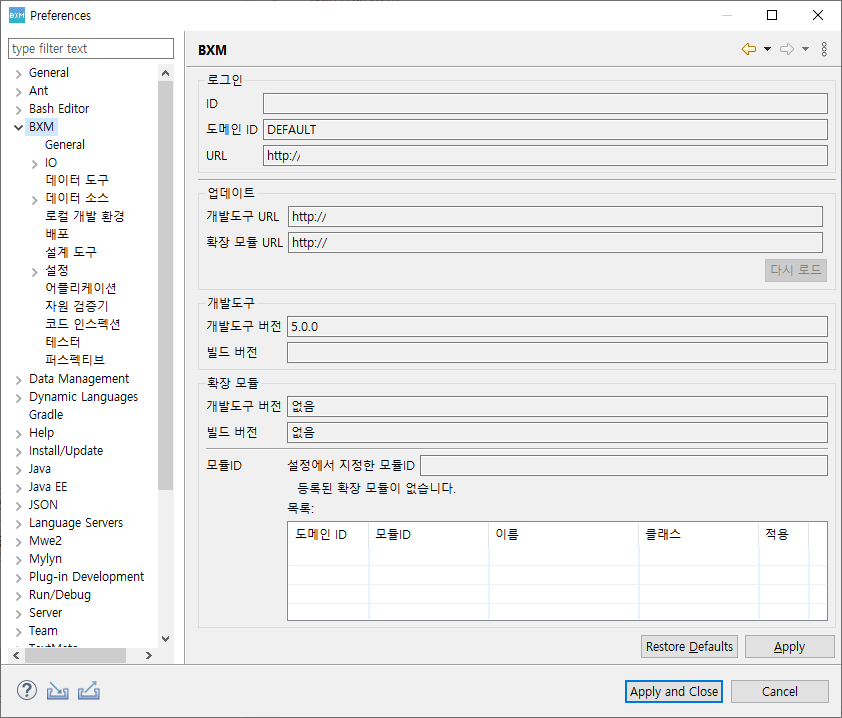Open the back history dropdown arrow
This screenshot has height=718, width=842.
[767, 49]
